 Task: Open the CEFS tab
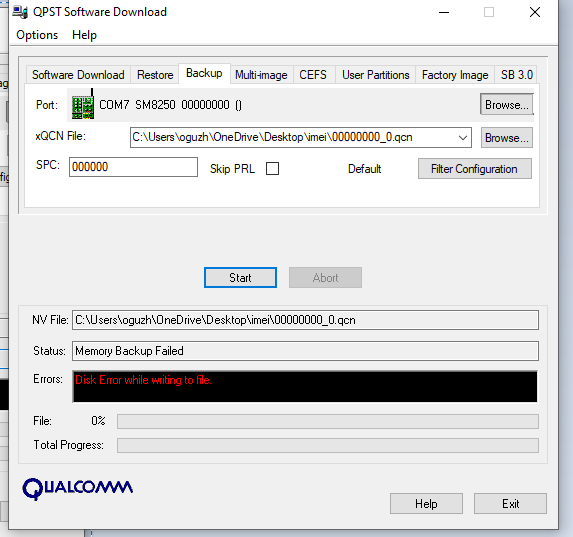coord(313,75)
